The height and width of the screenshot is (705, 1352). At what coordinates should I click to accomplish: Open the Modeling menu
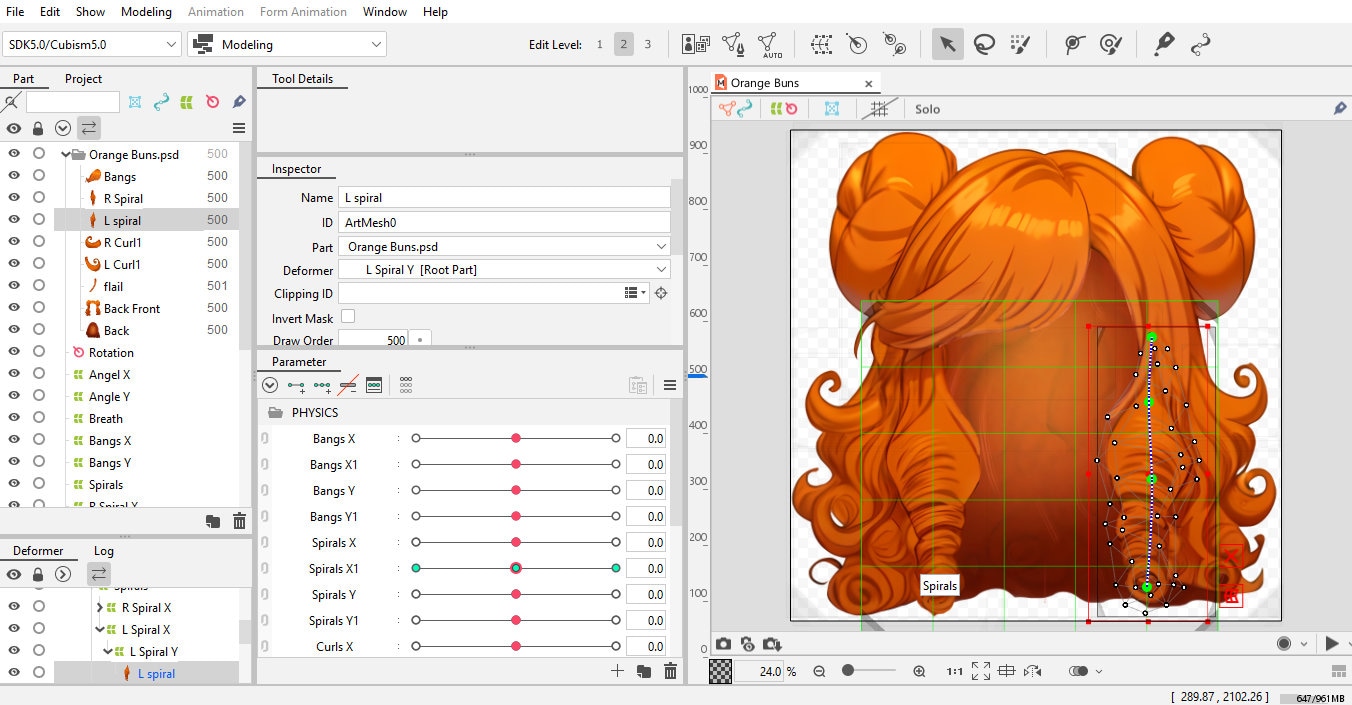point(146,12)
